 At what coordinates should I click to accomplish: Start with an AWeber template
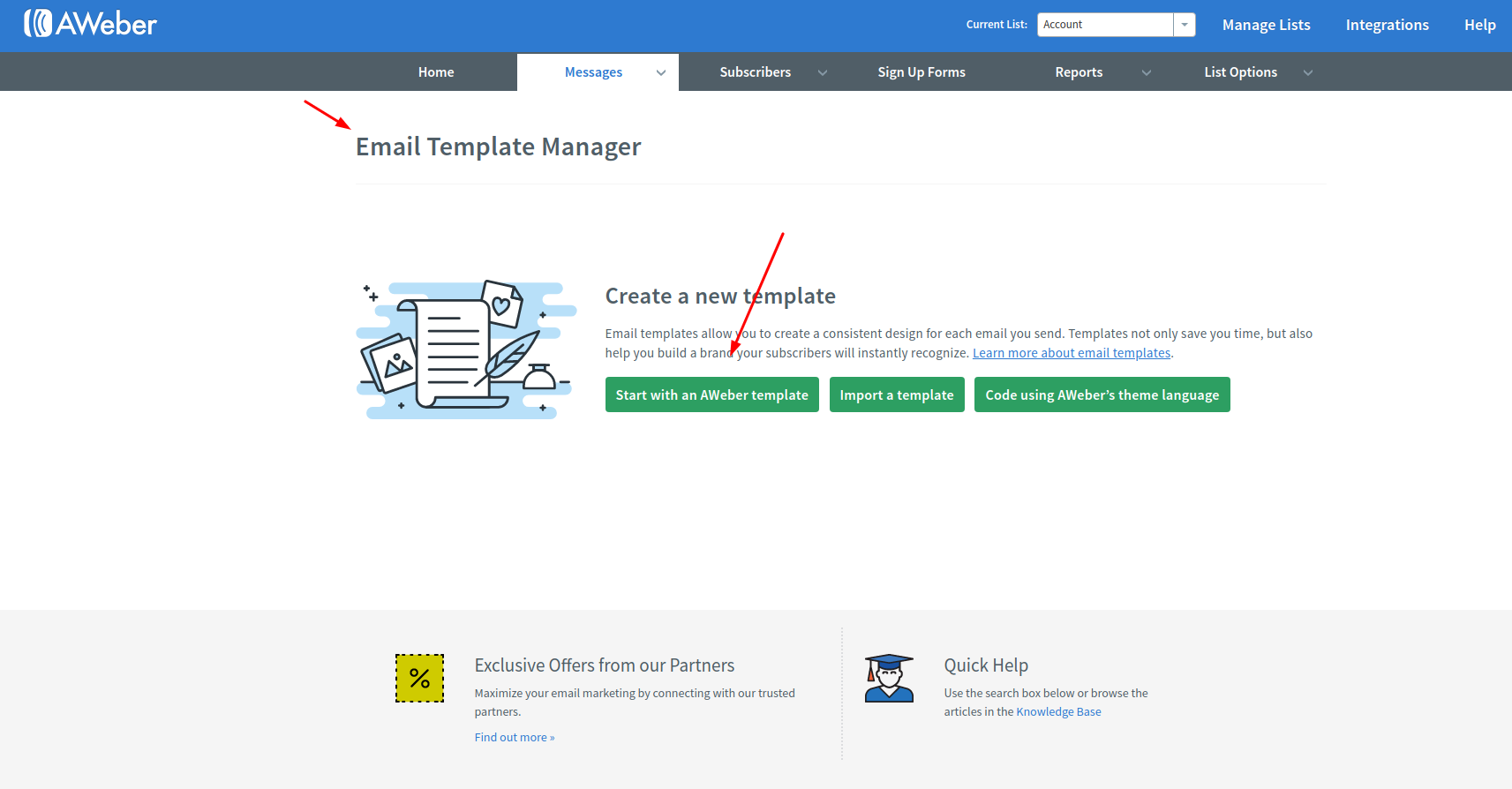point(712,394)
